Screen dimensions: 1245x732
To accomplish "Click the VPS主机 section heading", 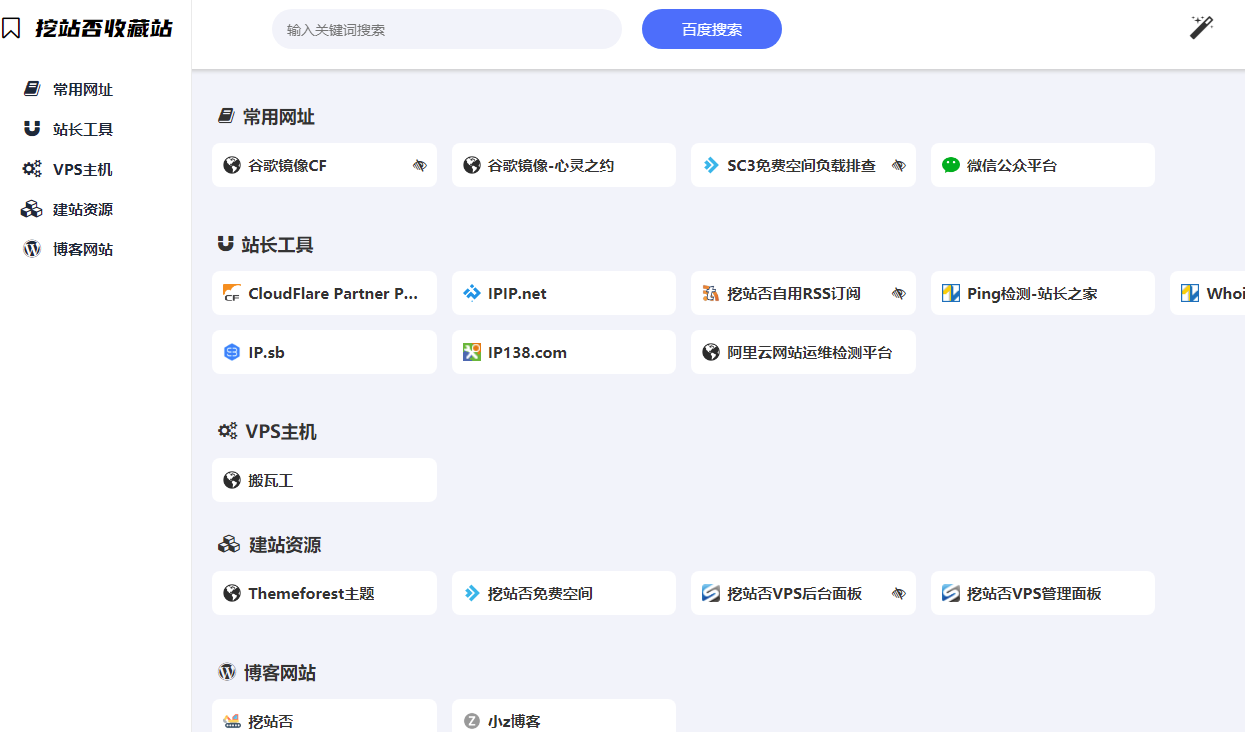I will [x=281, y=432].
